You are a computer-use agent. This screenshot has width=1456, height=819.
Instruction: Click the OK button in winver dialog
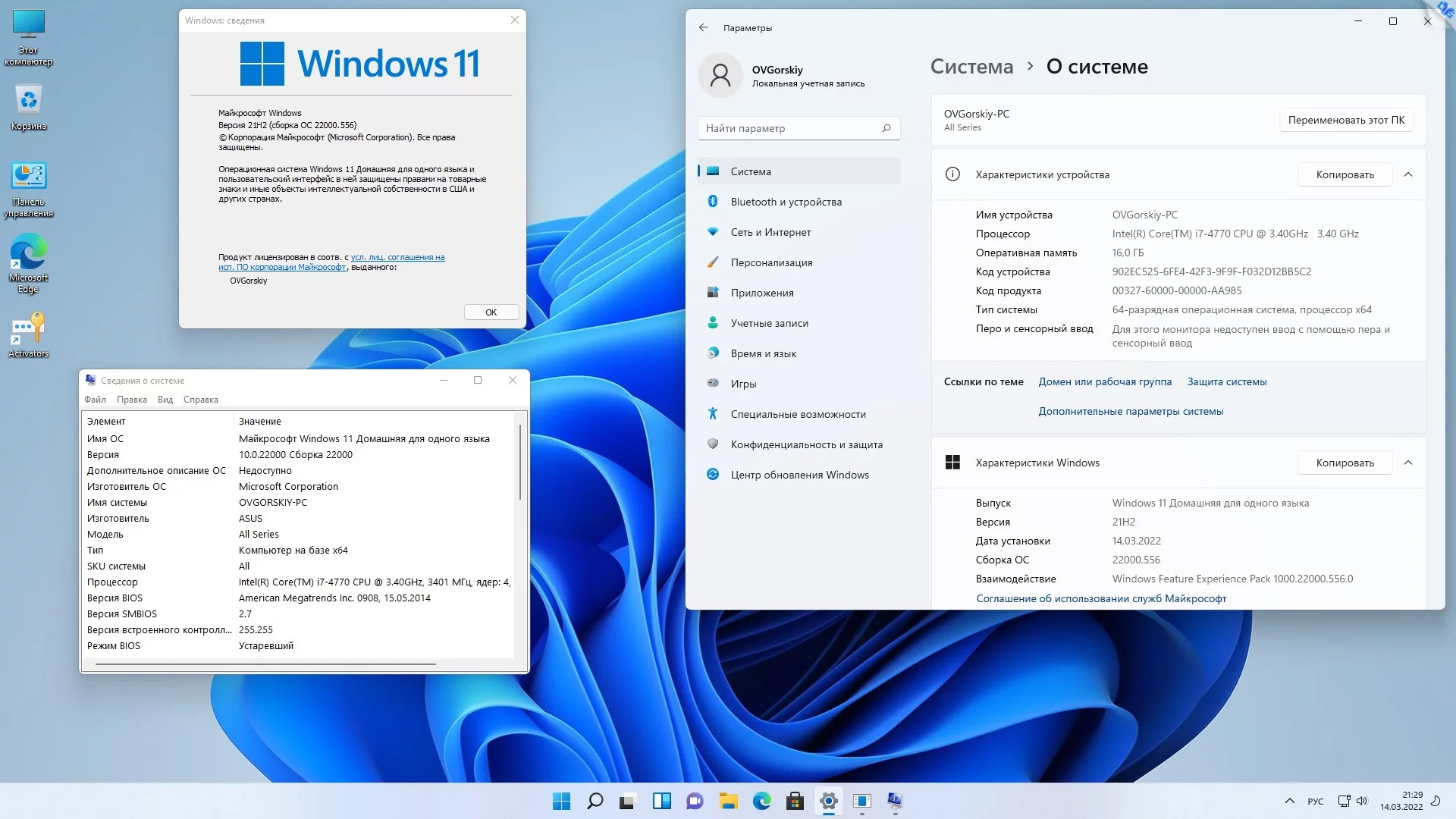491,312
